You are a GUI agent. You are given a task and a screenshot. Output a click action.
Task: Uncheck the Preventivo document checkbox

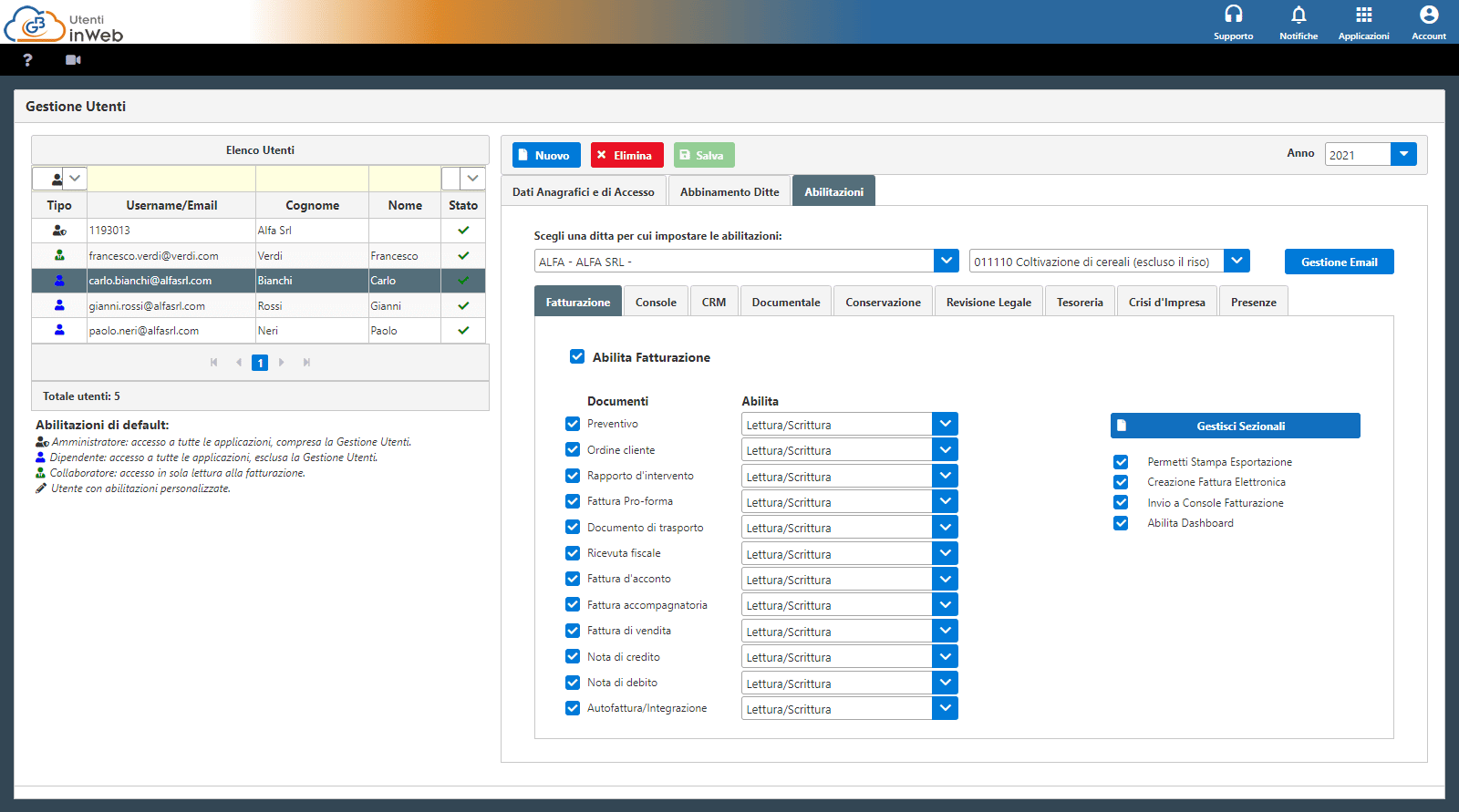tap(573, 424)
